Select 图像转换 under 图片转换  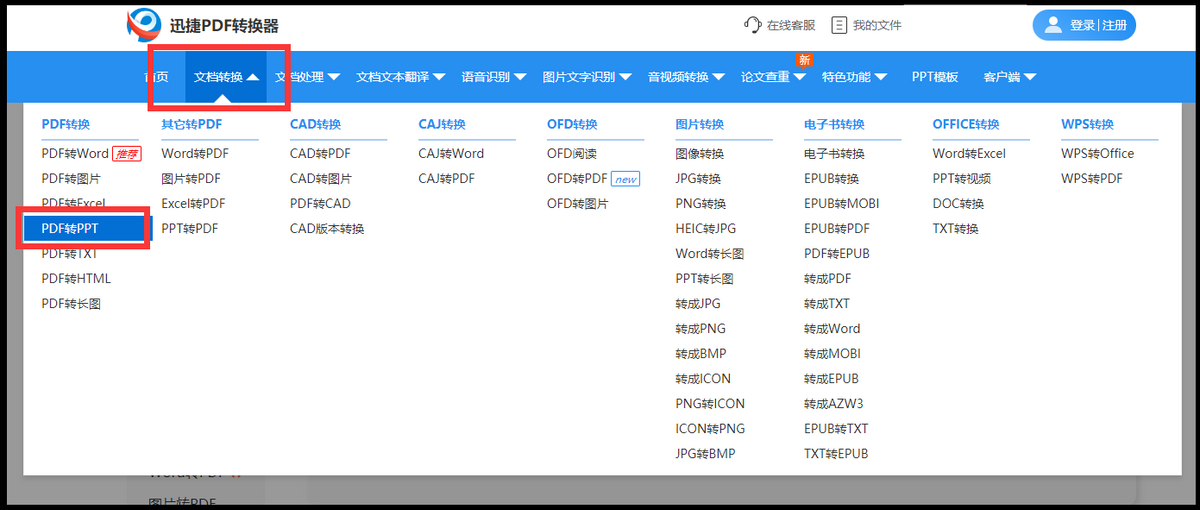700,154
